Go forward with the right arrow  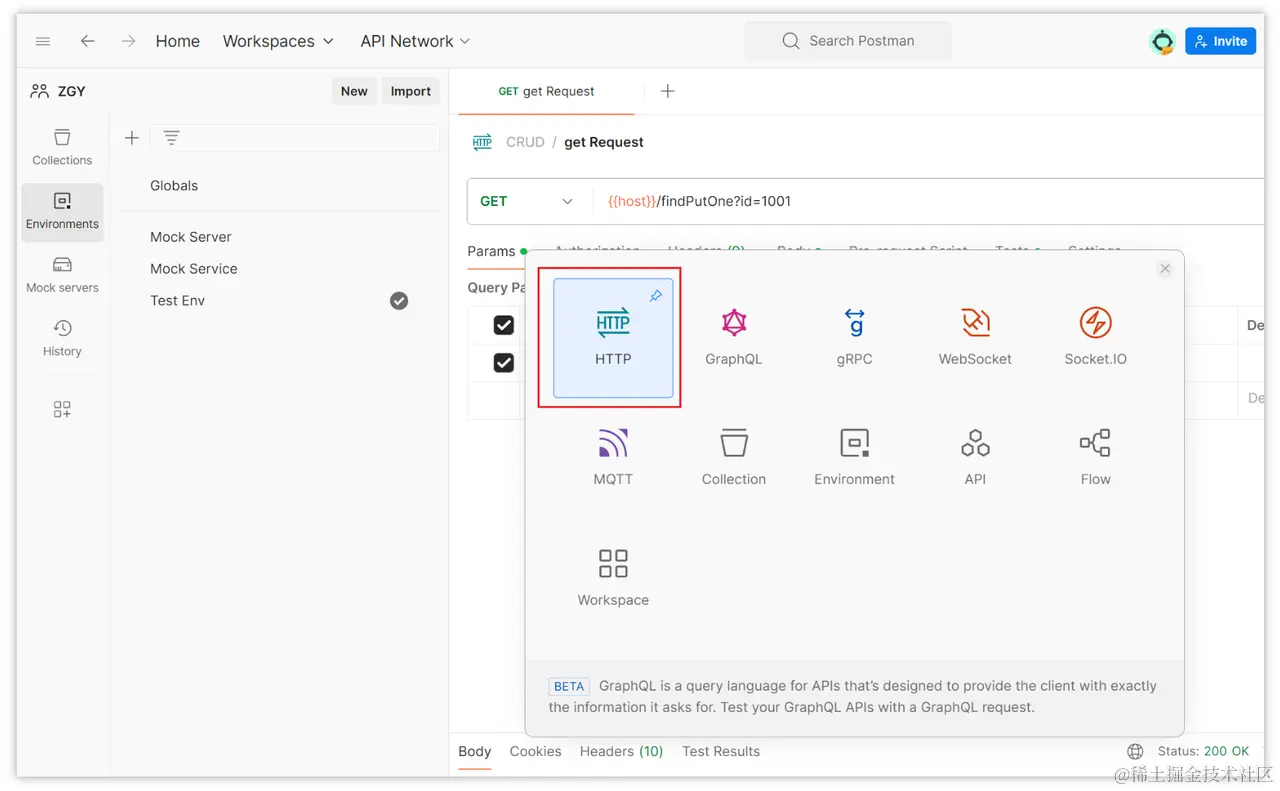(x=128, y=41)
